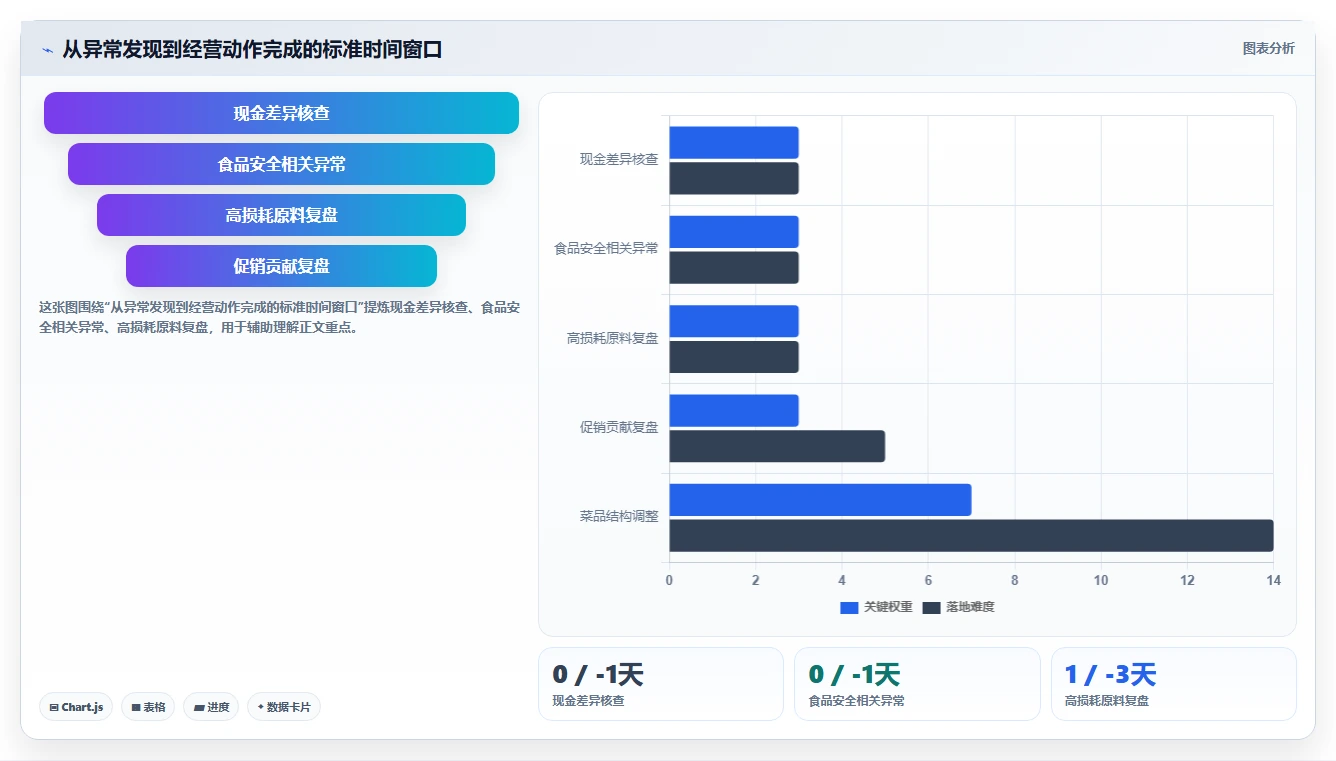Click the blue bar for 食品安全相关异常
The width and height of the screenshot is (1336, 761).
click(x=734, y=232)
